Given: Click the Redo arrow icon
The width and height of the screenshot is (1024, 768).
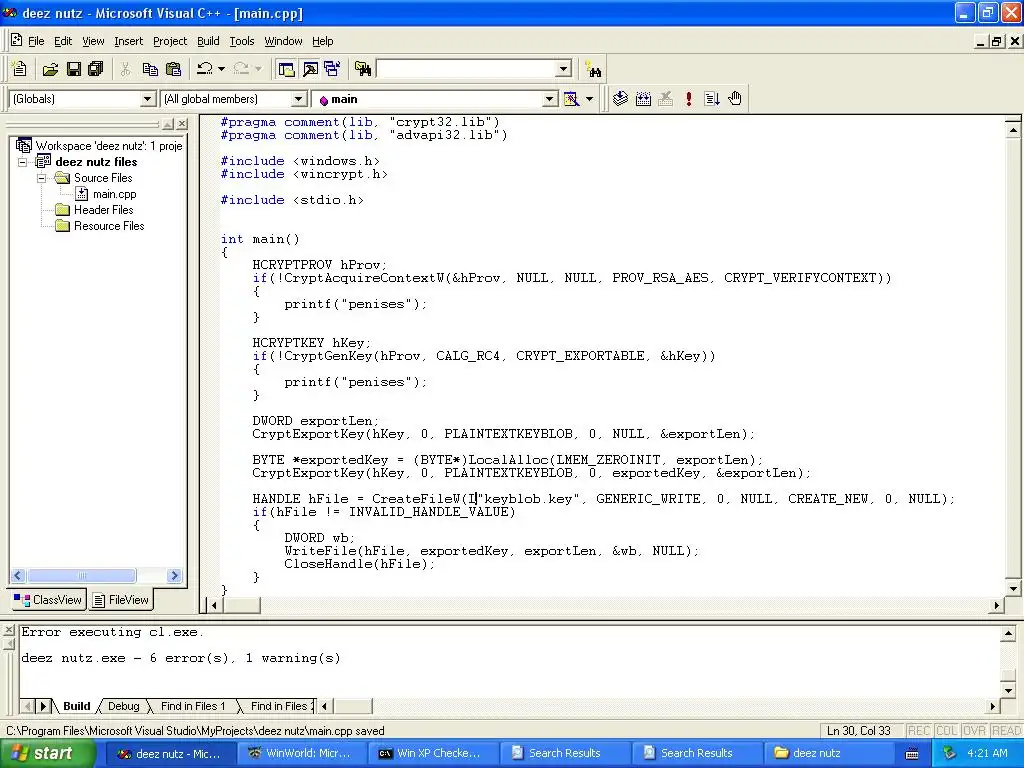Looking at the screenshot, I should pyautogui.click(x=241, y=69).
